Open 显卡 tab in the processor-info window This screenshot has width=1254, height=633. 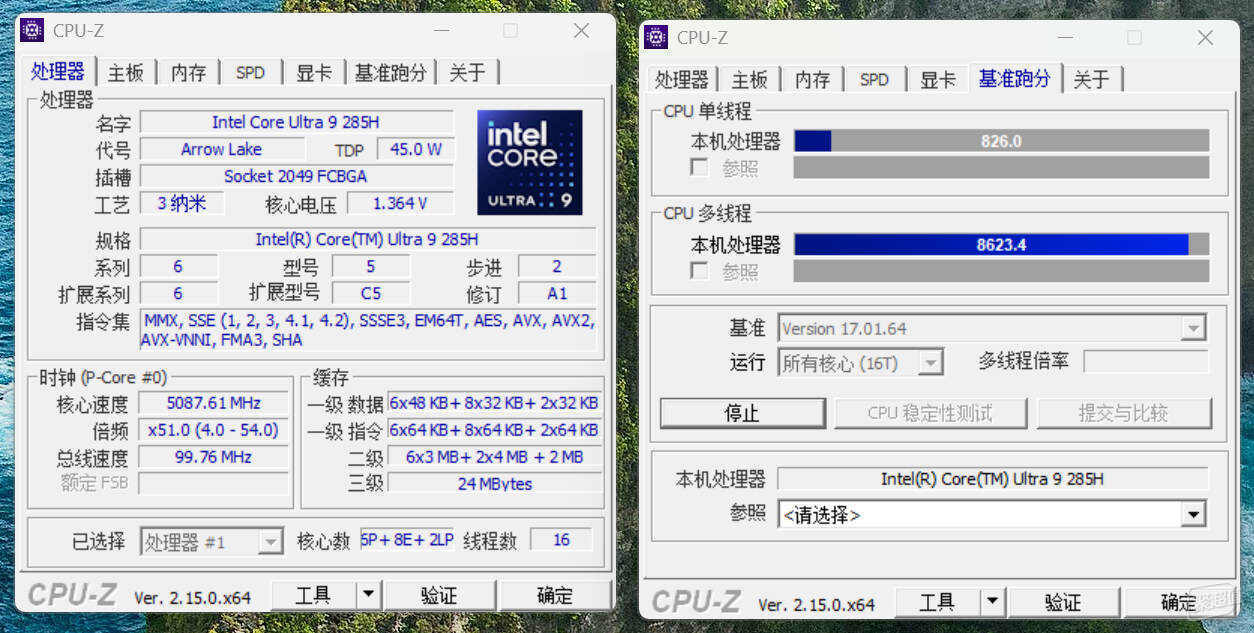(x=314, y=72)
